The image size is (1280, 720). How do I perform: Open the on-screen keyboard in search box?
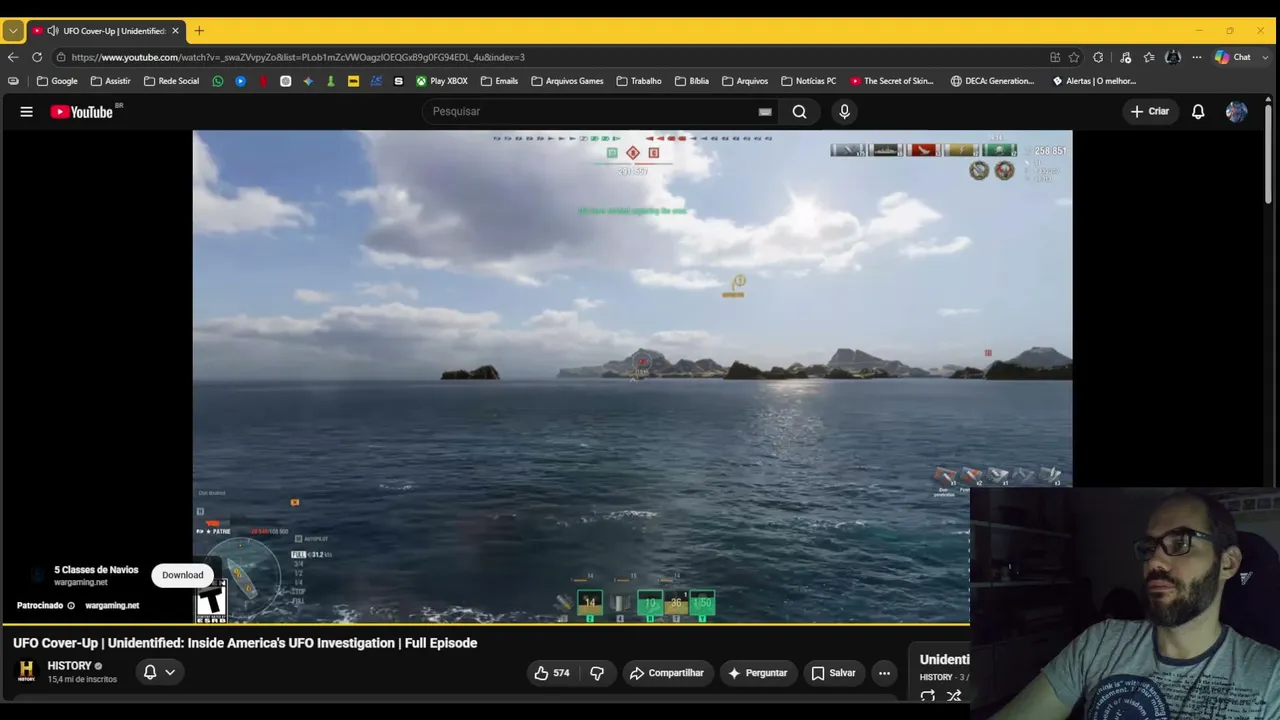pyautogui.click(x=765, y=112)
